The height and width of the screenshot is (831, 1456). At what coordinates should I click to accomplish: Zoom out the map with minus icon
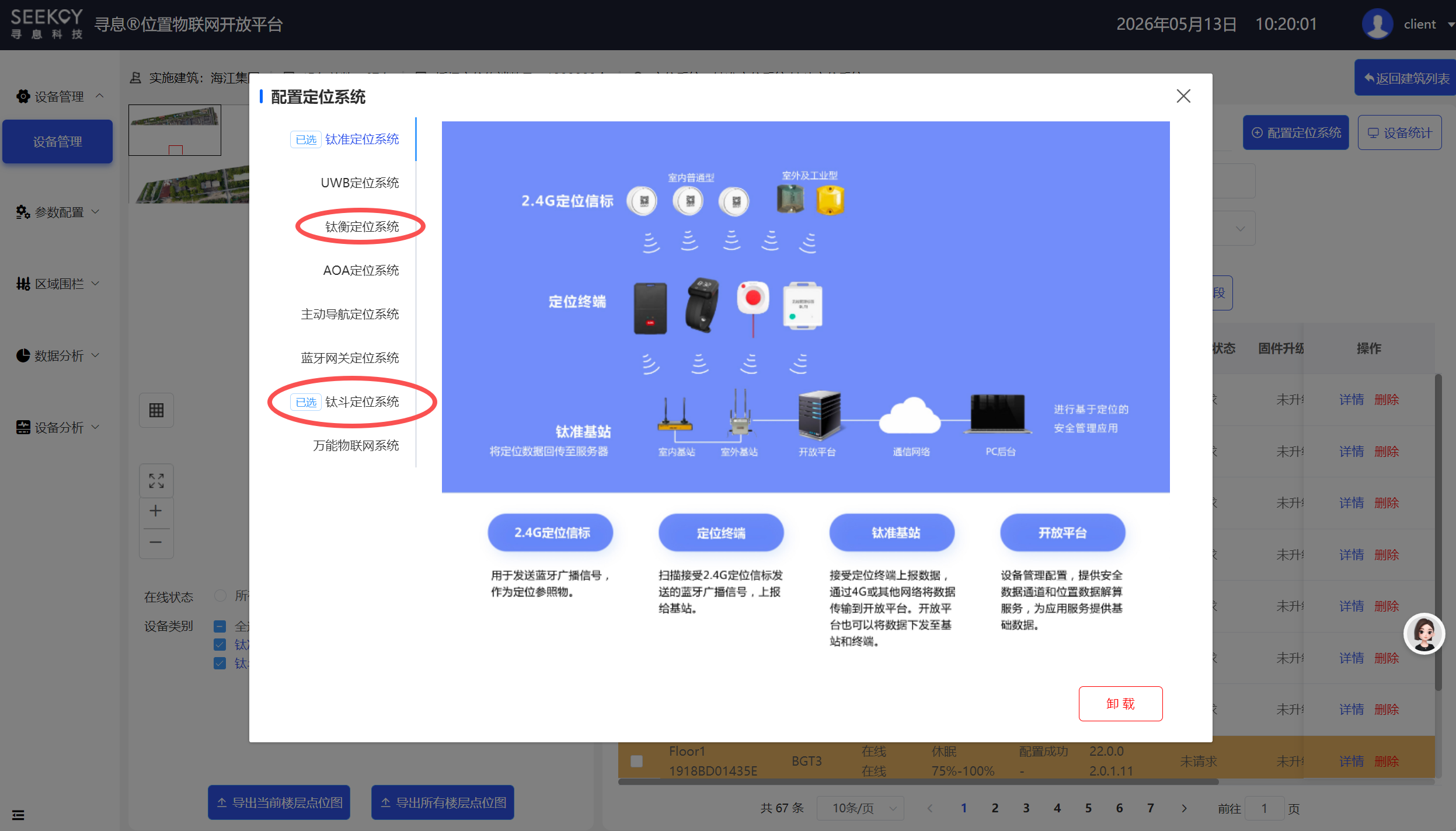[156, 543]
